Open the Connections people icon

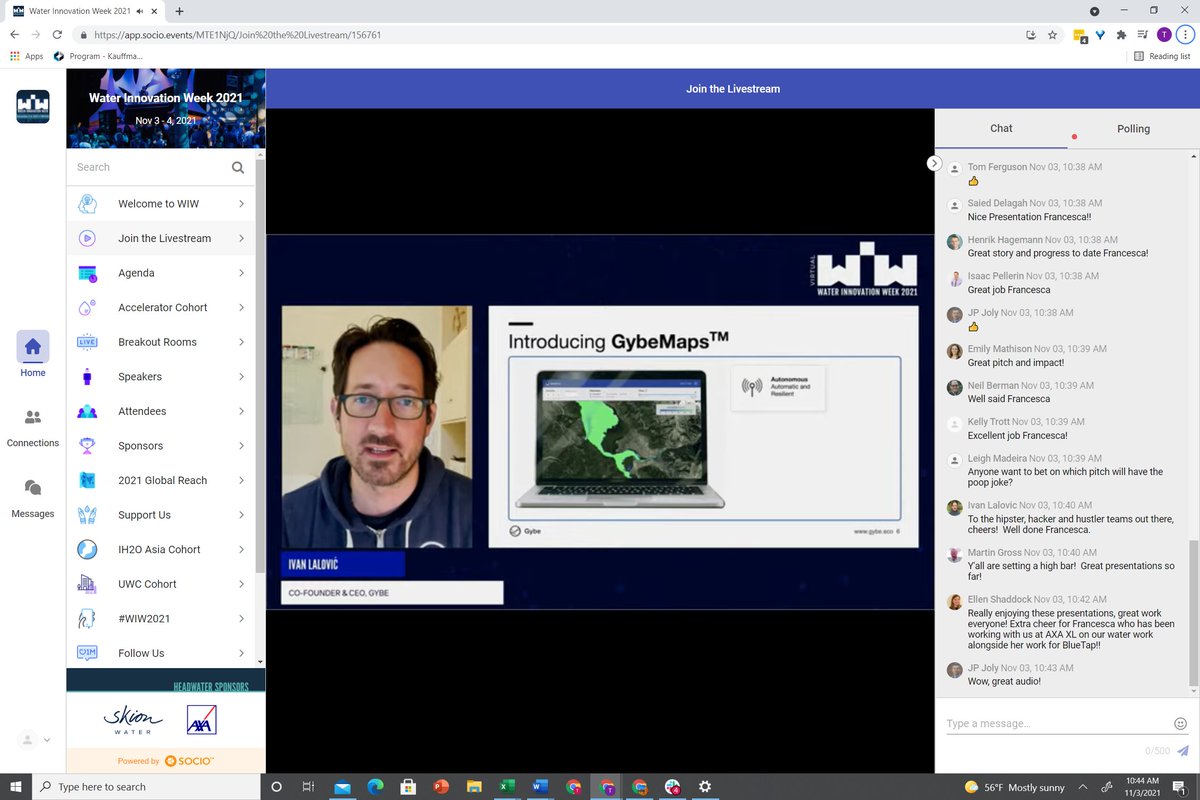(33, 417)
